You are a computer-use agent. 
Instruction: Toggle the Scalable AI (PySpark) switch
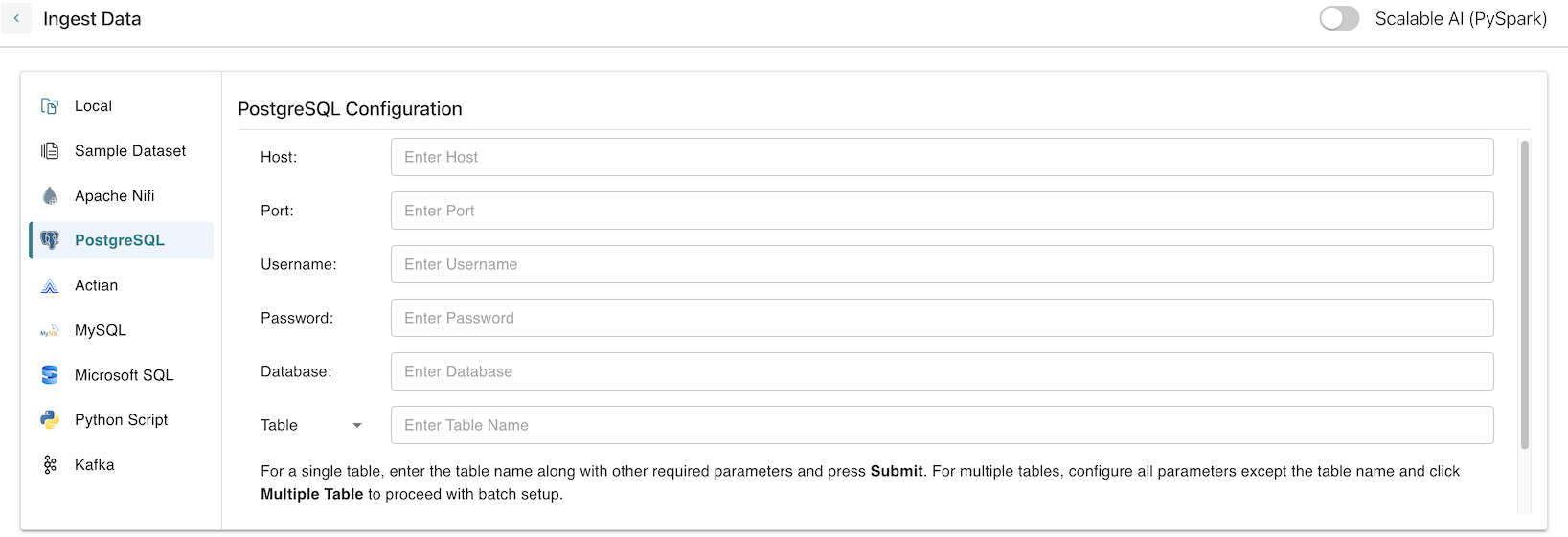click(x=1338, y=18)
